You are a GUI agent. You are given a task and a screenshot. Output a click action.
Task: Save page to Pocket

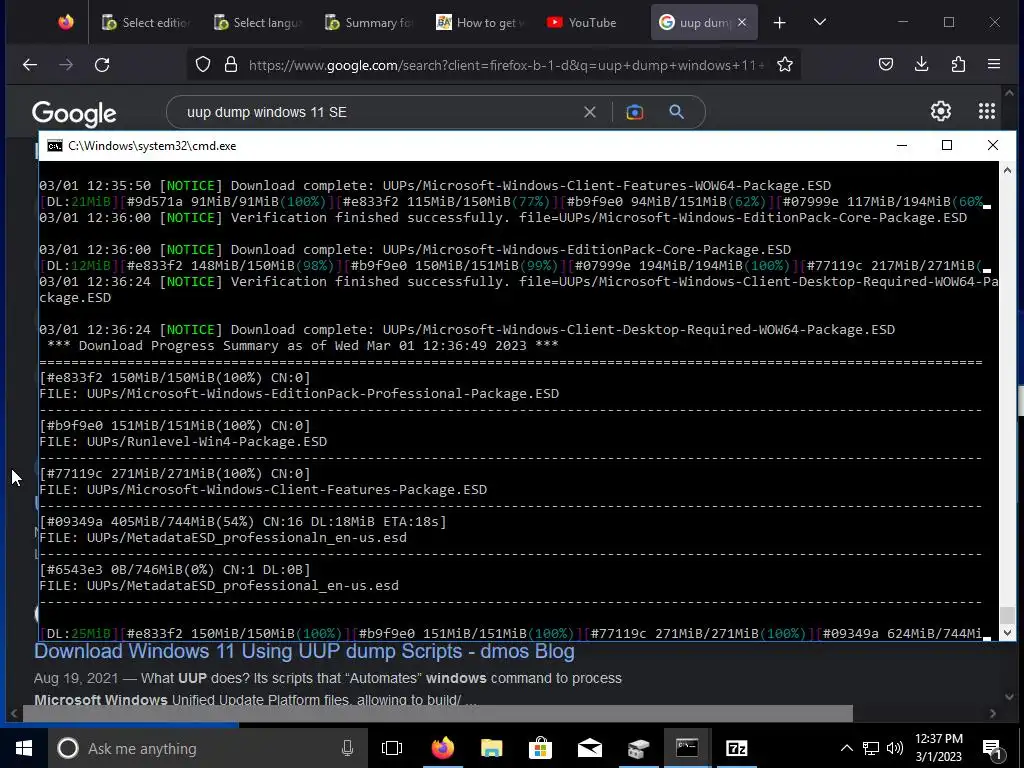[886, 64]
